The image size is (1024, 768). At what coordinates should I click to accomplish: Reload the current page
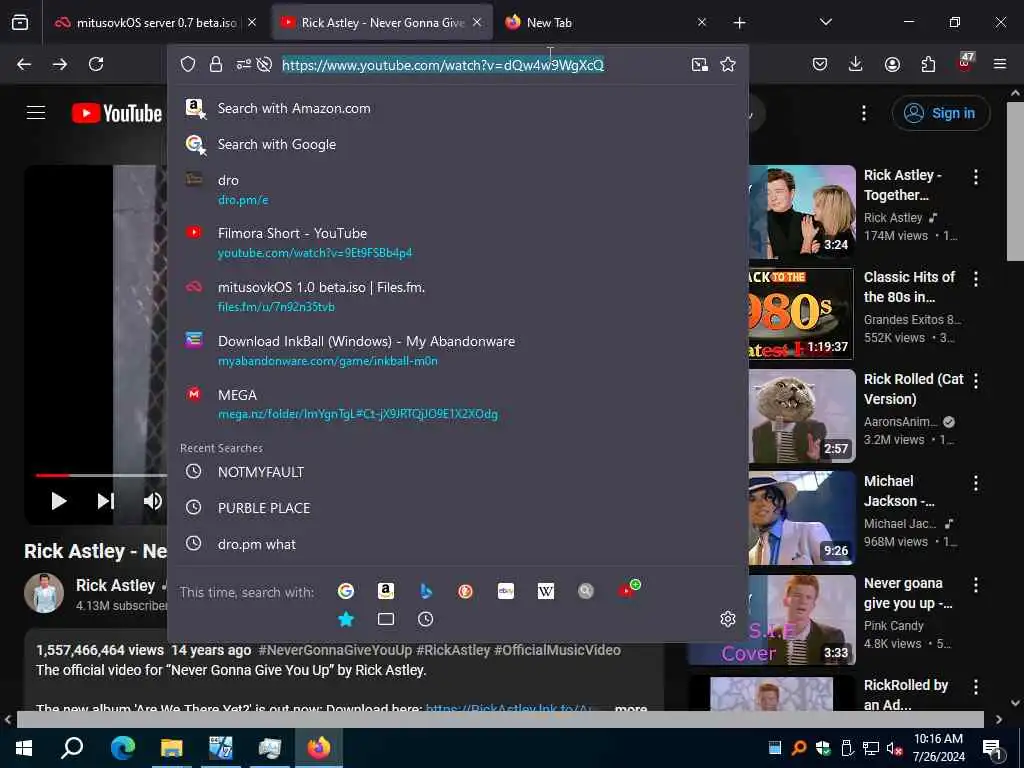(x=96, y=64)
